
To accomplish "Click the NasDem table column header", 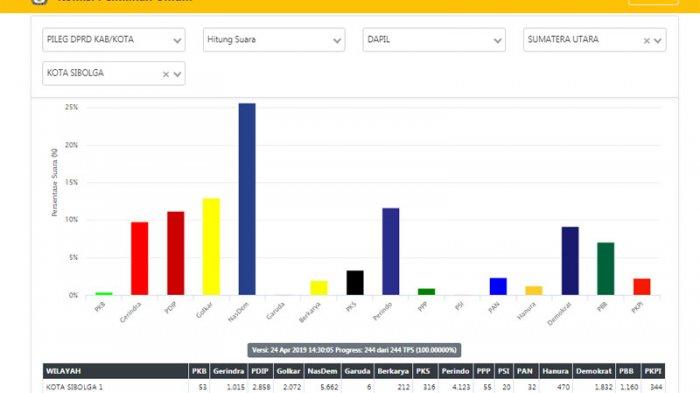I will coord(322,371).
